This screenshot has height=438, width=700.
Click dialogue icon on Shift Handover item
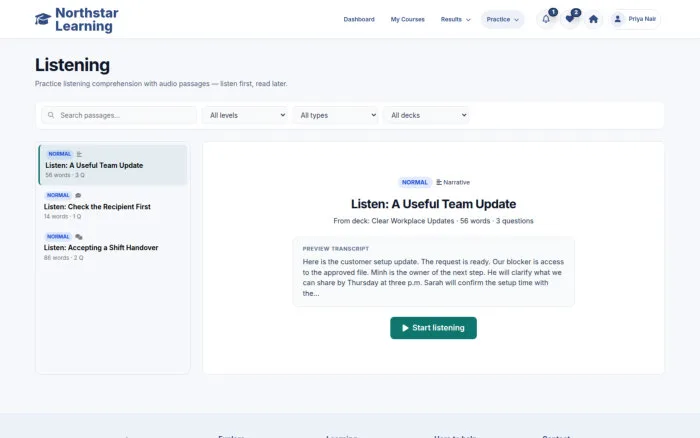pyautogui.click(x=79, y=237)
